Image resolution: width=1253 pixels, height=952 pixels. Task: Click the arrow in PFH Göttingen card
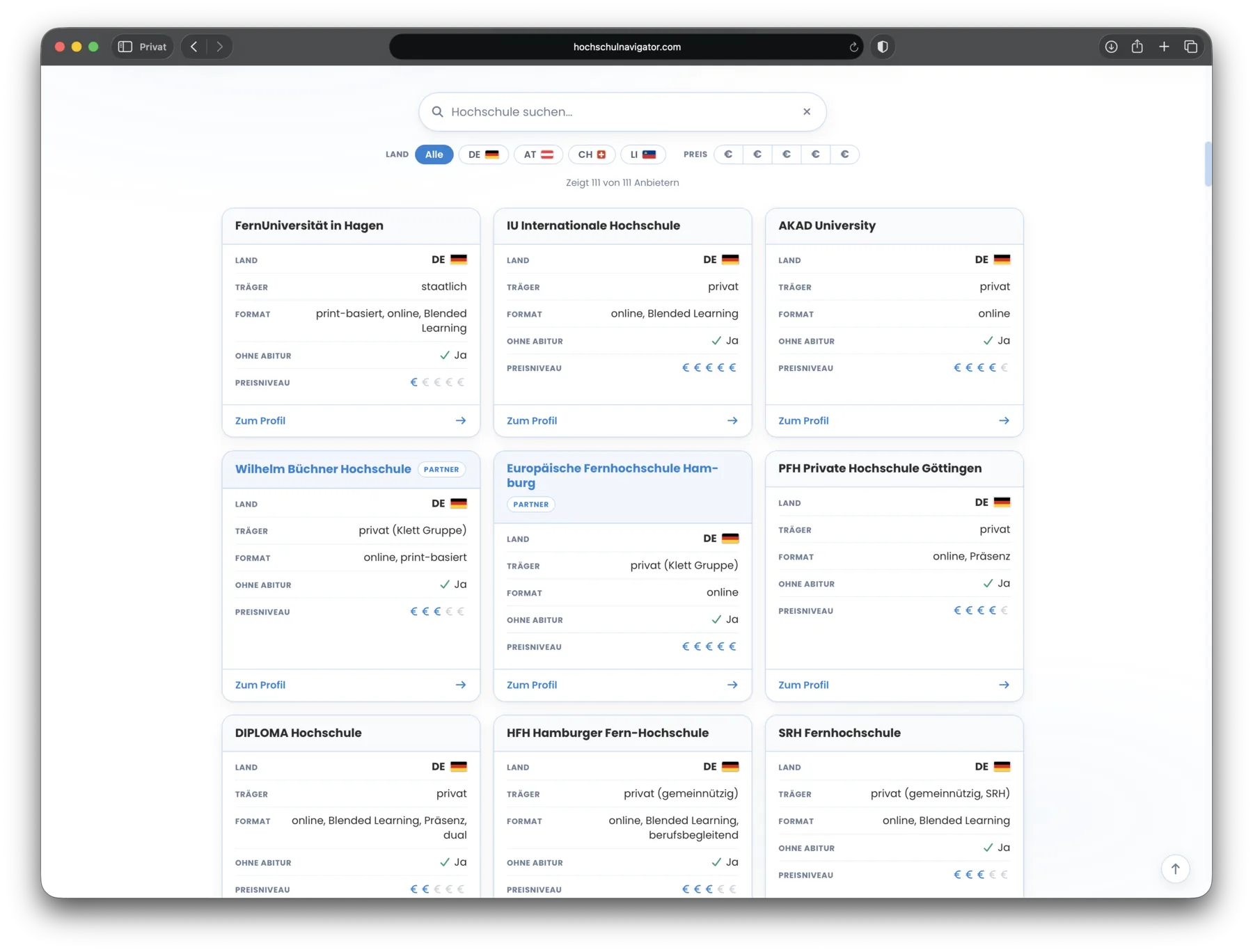[1004, 685]
